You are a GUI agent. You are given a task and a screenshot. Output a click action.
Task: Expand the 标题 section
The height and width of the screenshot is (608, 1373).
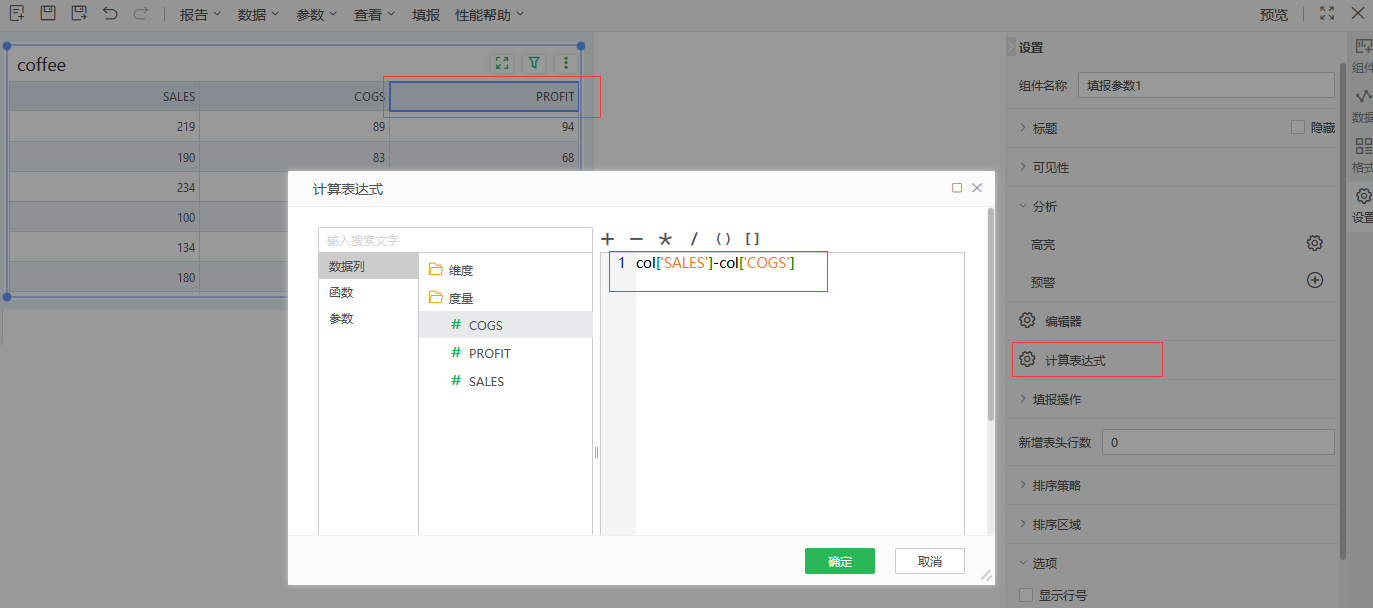[x=1044, y=128]
